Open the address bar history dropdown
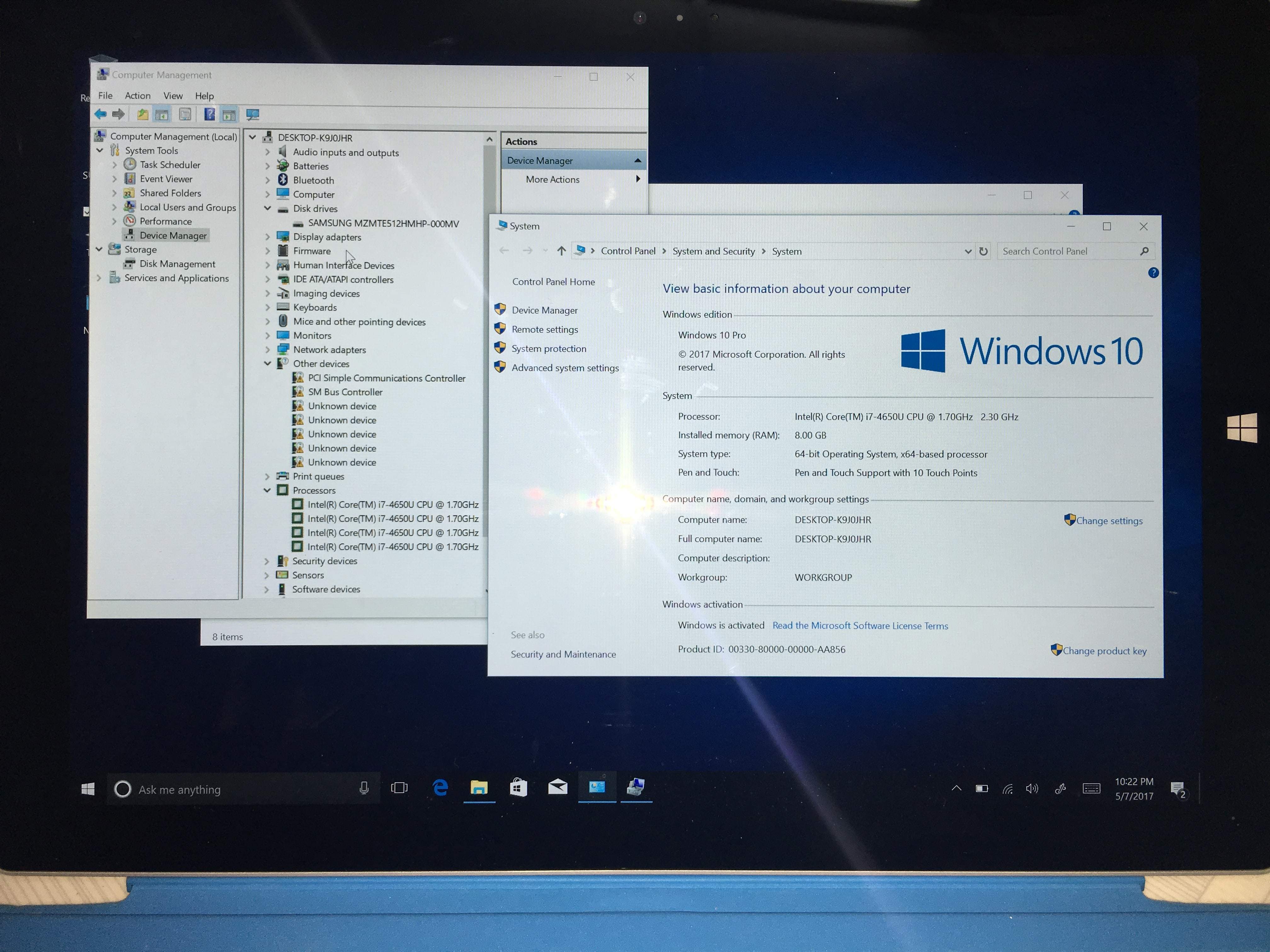 click(968, 251)
